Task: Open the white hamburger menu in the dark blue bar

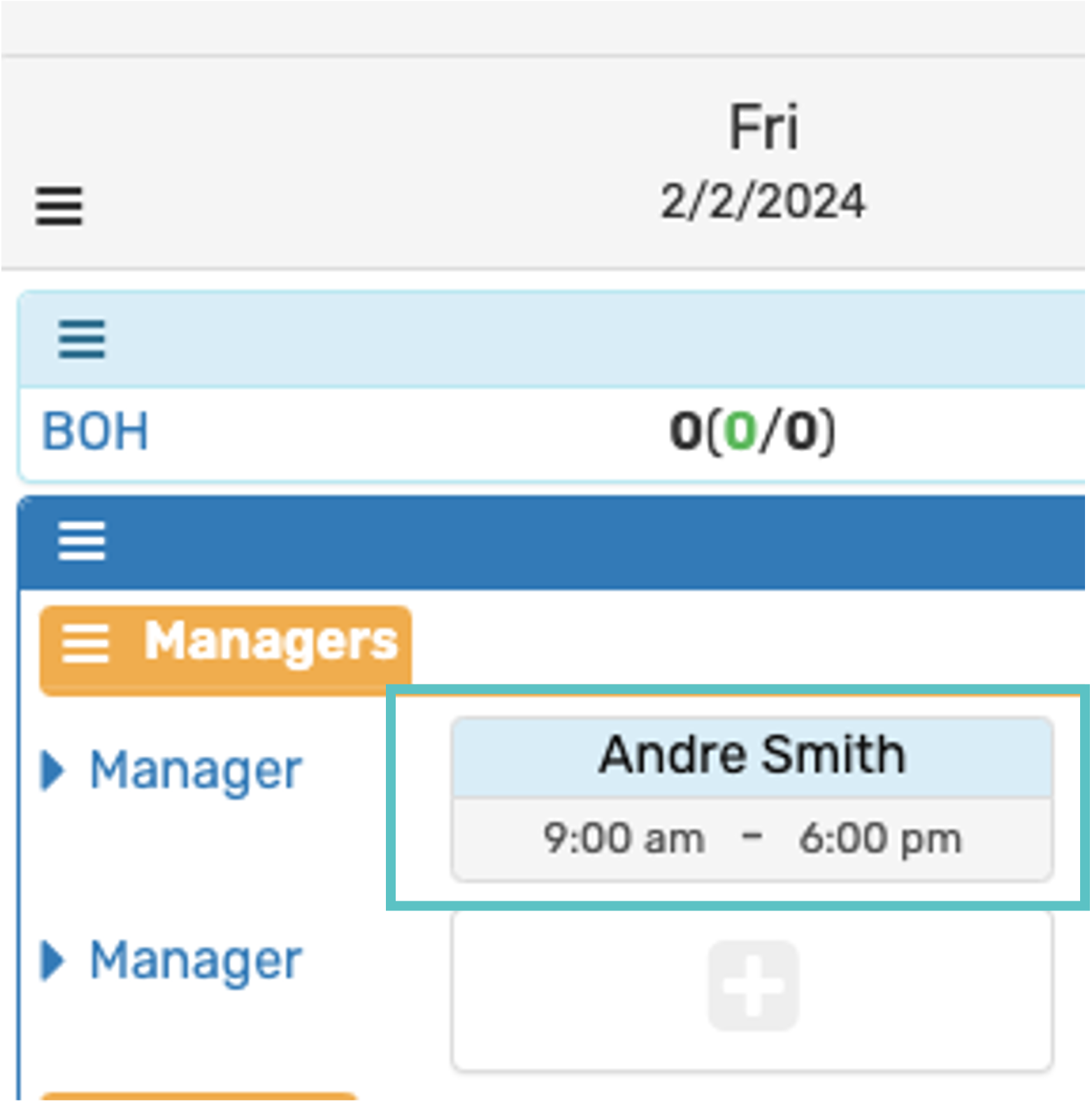Action: 82,541
